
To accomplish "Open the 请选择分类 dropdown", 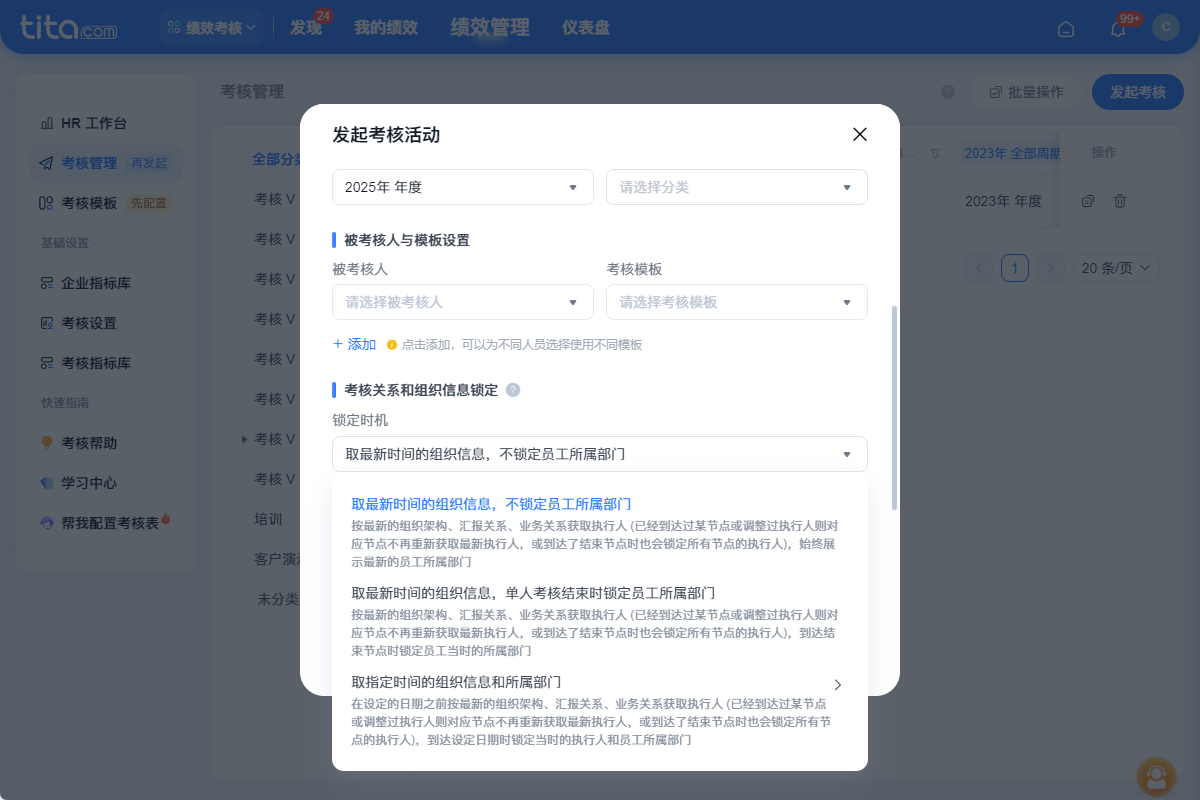I will click(736, 187).
